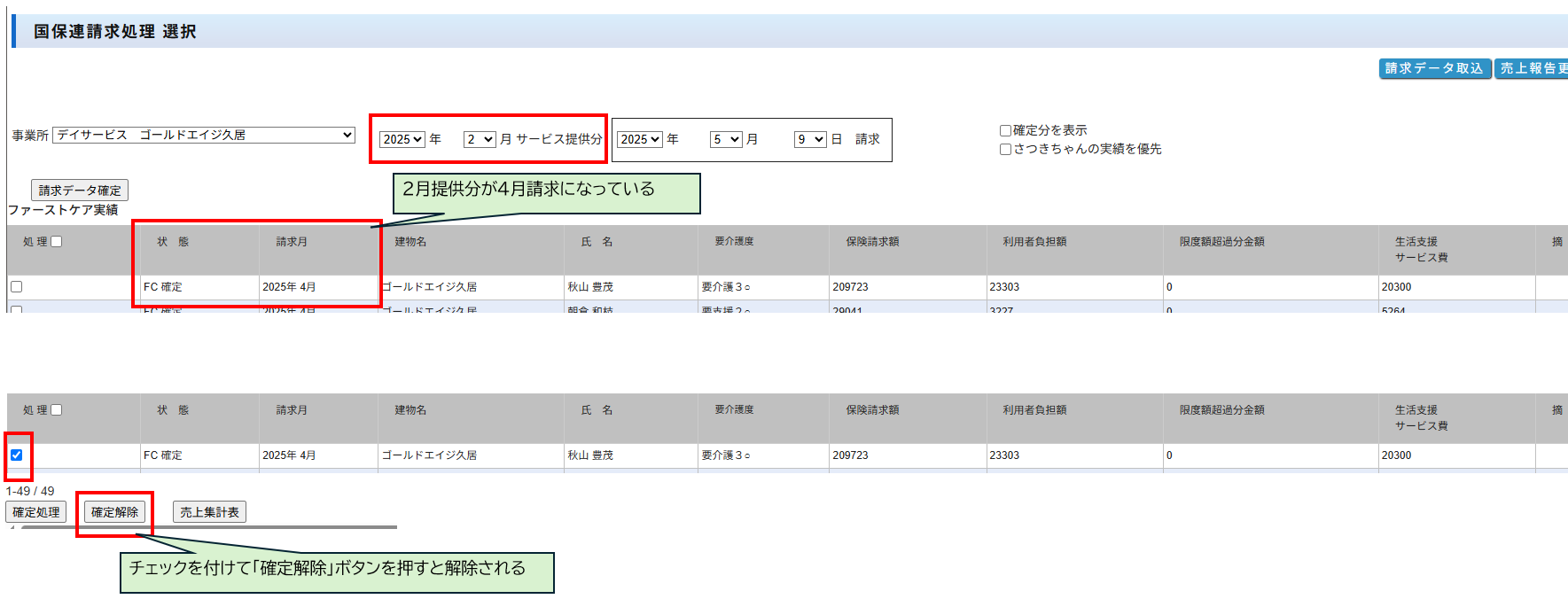Toggle the 処理 header checkbox in lower table
This screenshot has width=1568, height=599.
pyautogui.click(x=57, y=410)
